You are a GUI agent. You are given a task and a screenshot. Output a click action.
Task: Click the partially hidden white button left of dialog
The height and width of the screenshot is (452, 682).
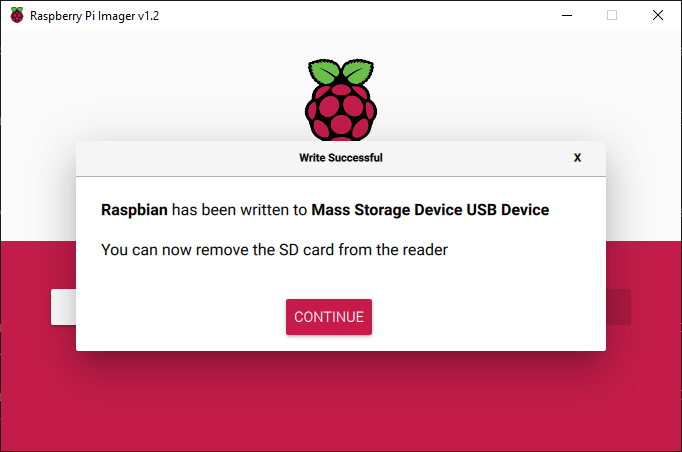pos(64,307)
